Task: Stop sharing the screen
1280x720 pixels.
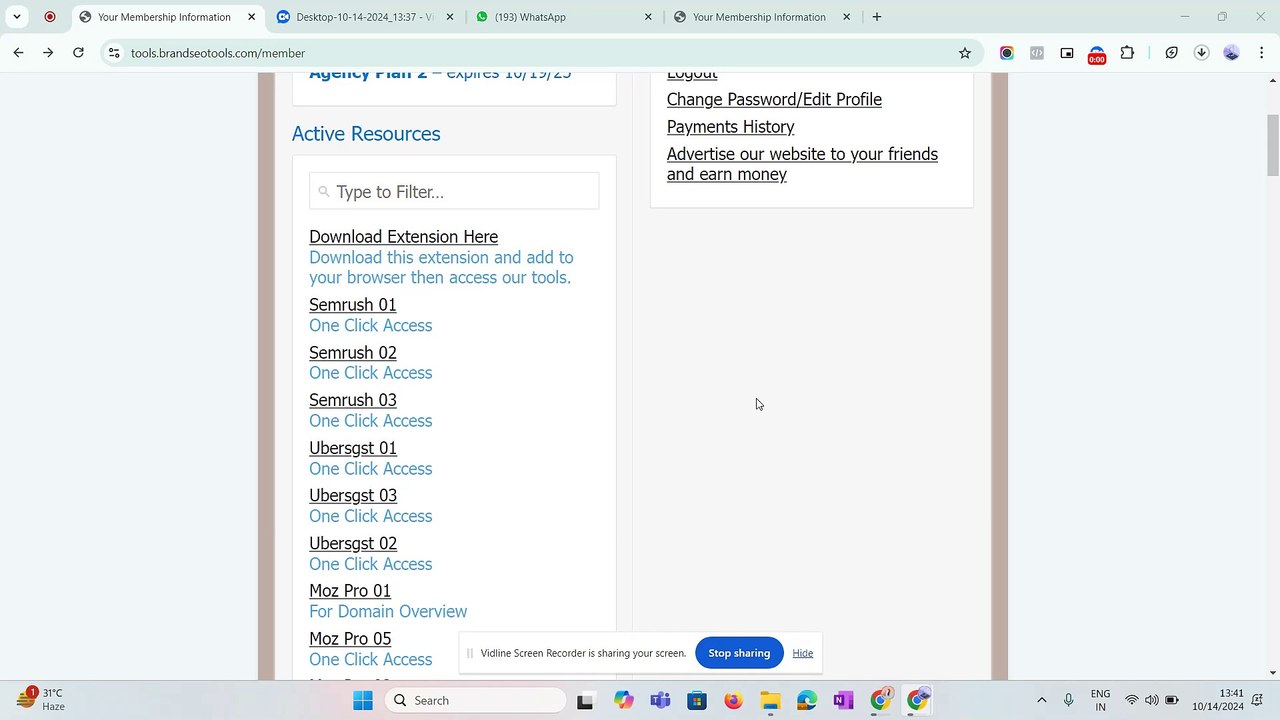Action: pyautogui.click(x=739, y=653)
